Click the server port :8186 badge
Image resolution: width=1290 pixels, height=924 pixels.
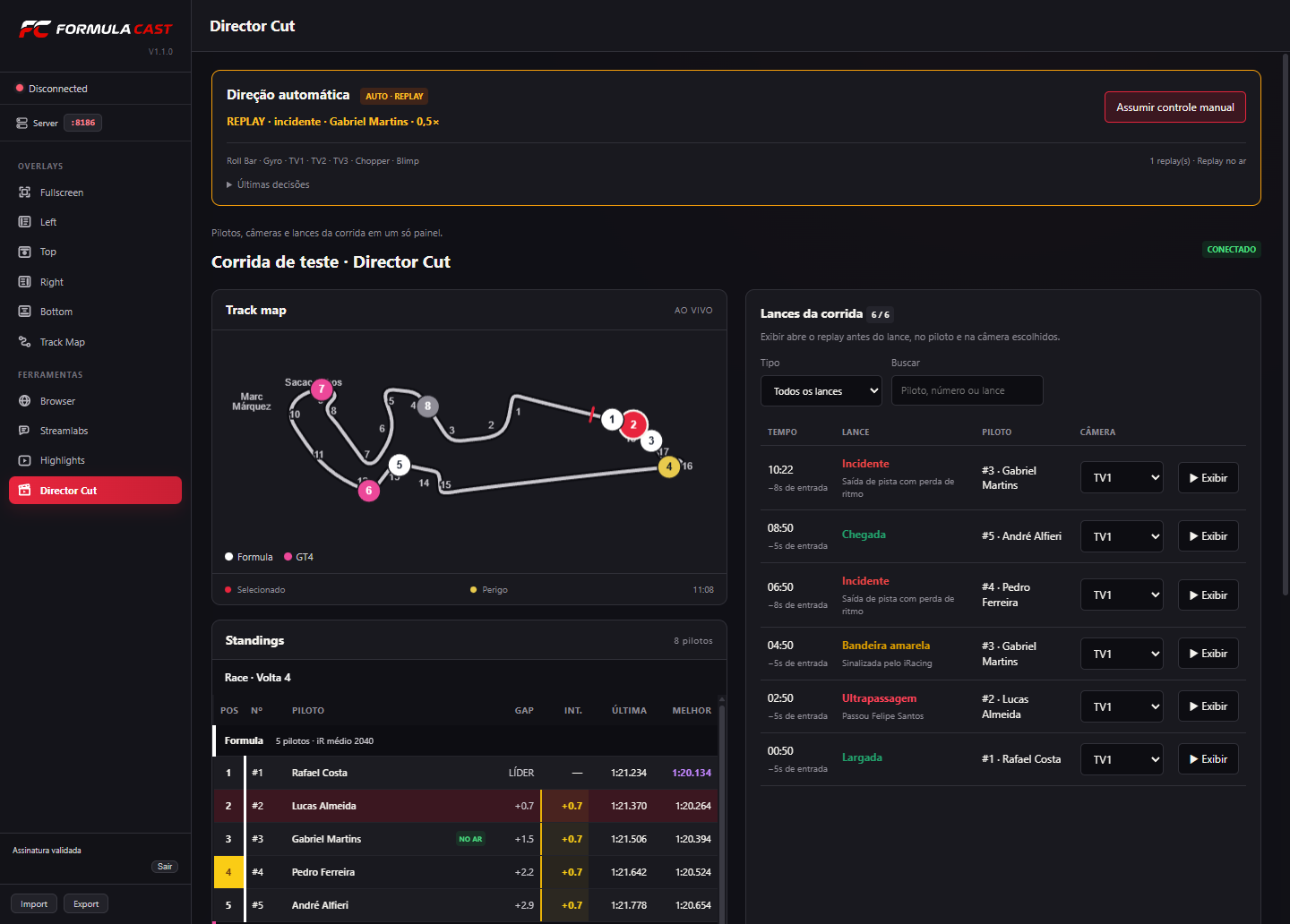click(x=83, y=123)
